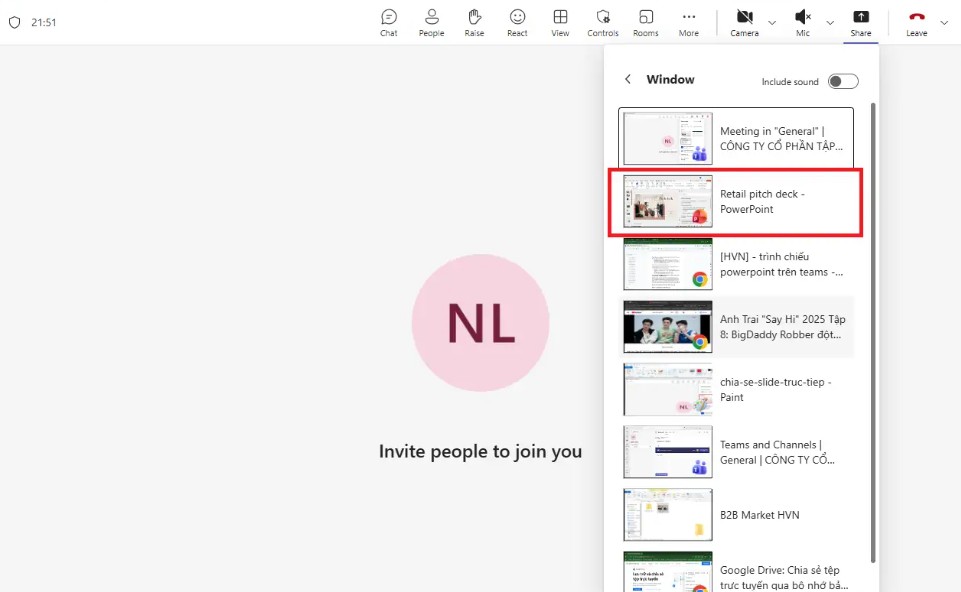Screen dimensions: 961x592
Task: Show the People list
Action: coord(431,22)
